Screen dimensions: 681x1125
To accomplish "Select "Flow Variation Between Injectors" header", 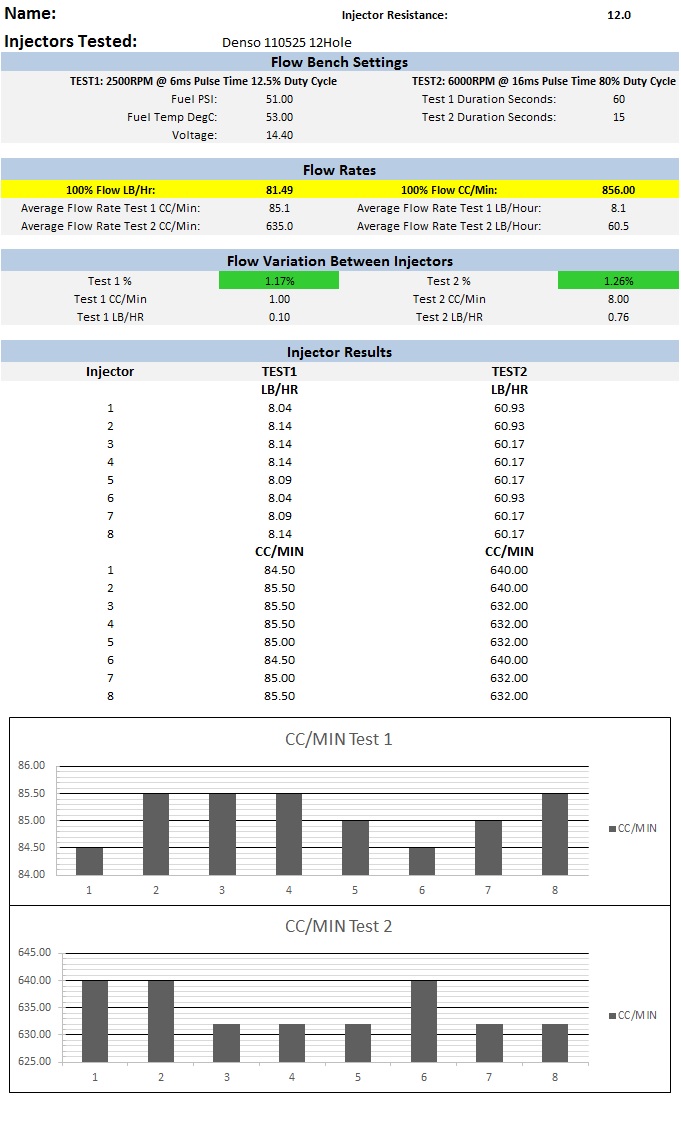I will point(339,261).
